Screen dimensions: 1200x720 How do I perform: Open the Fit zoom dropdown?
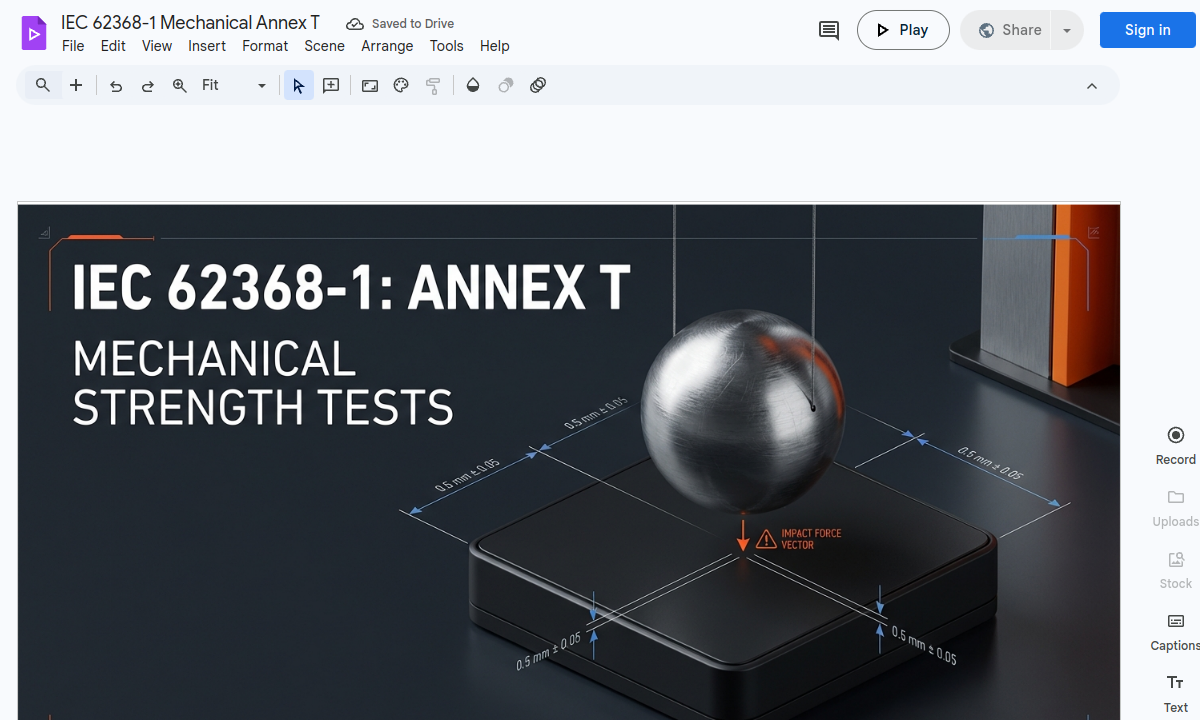coord(261,85)
